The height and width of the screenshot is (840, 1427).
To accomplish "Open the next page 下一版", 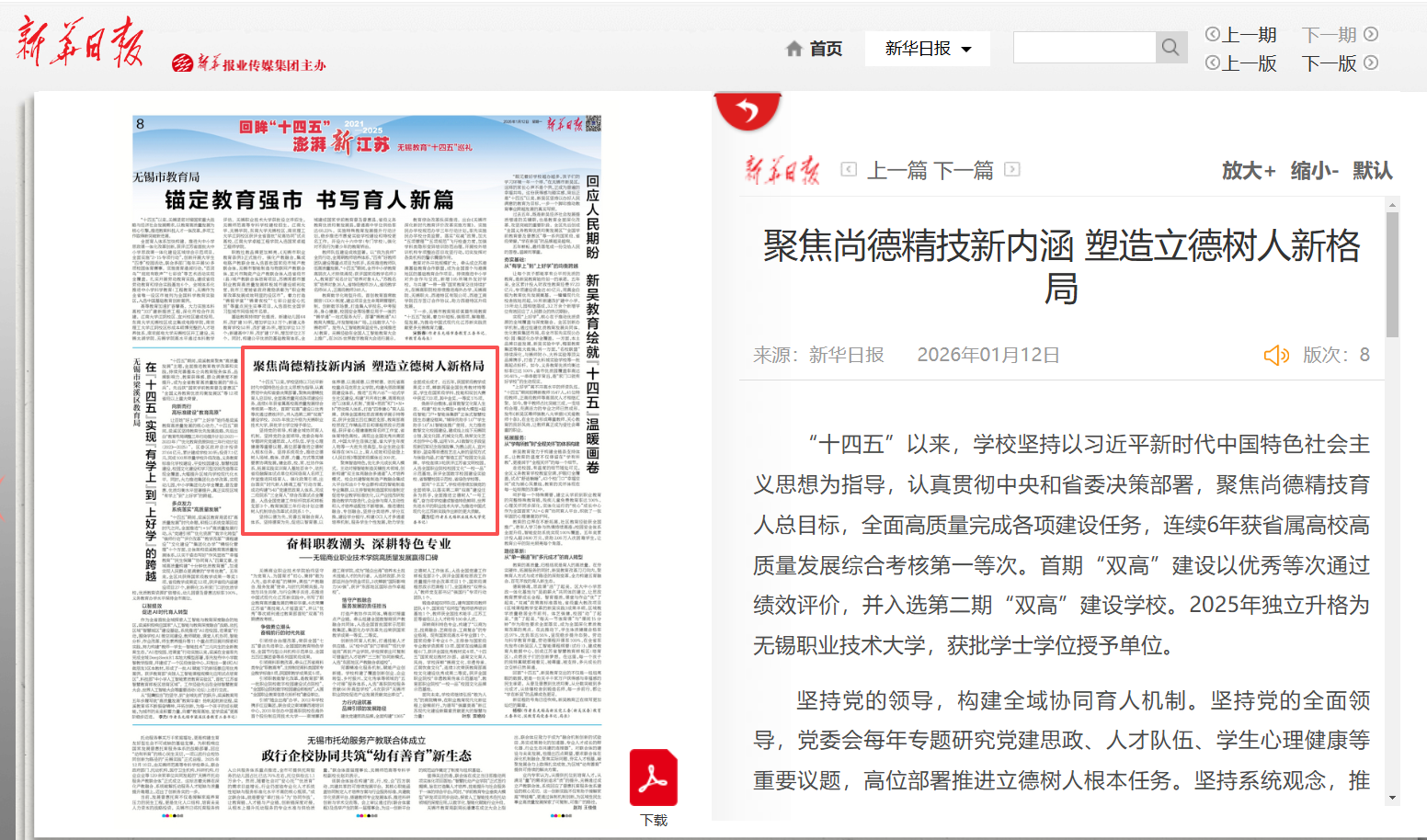I will [x=1340, y=63].
